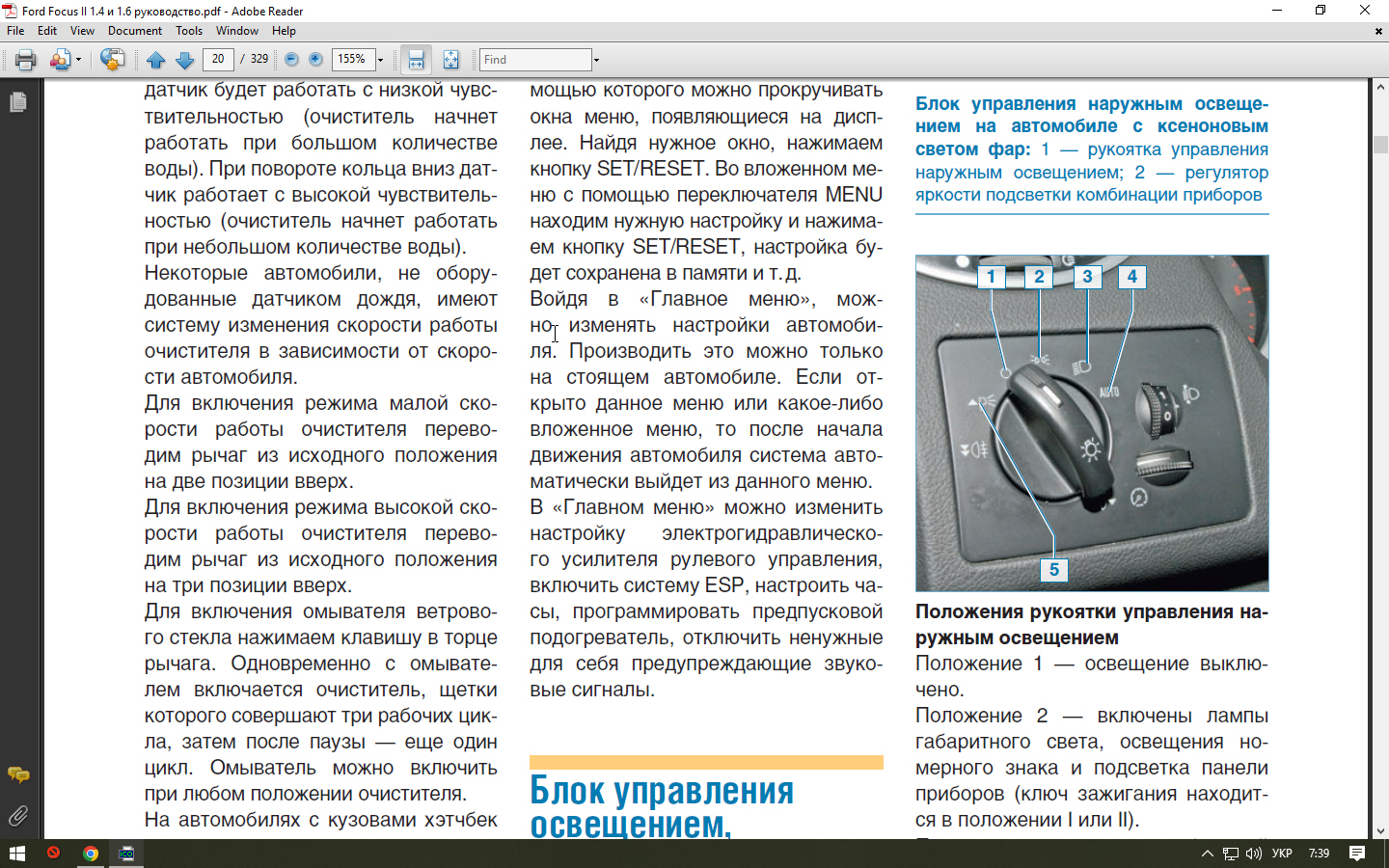Click the volume speaker tray icon
The width and height of the screenshot is (1389, 868).
point(1254,854)
